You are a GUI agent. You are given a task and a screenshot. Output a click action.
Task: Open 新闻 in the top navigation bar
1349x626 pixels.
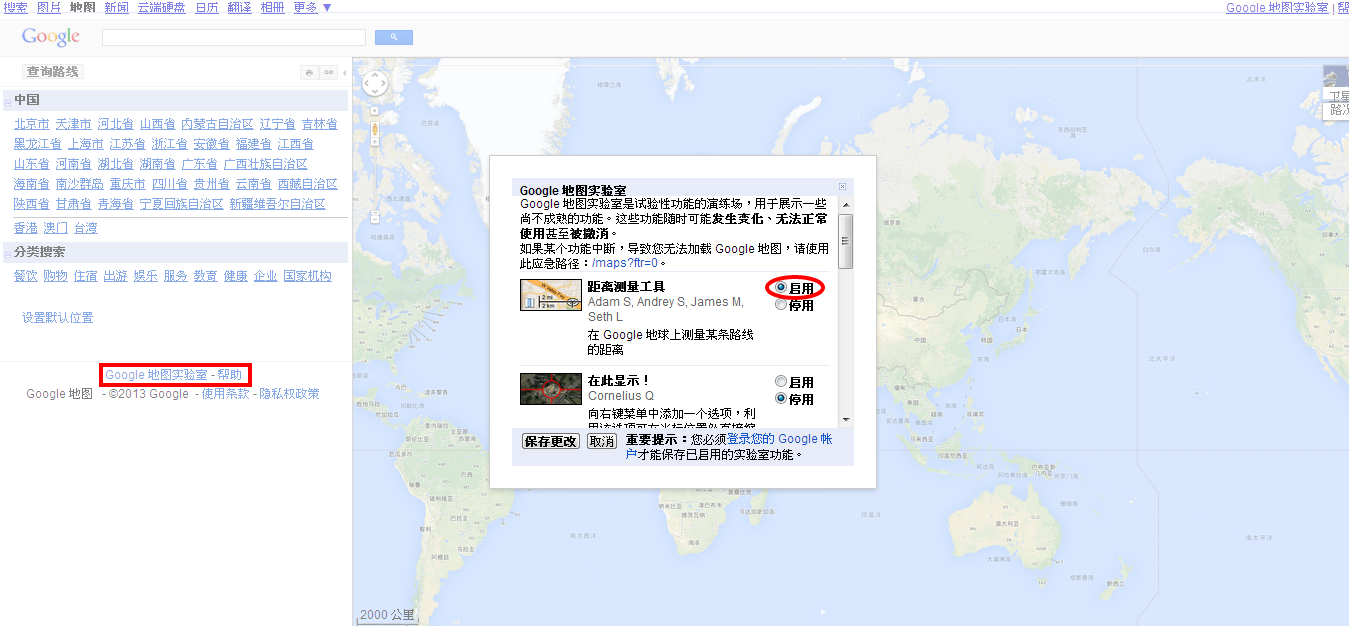[116, 7]
